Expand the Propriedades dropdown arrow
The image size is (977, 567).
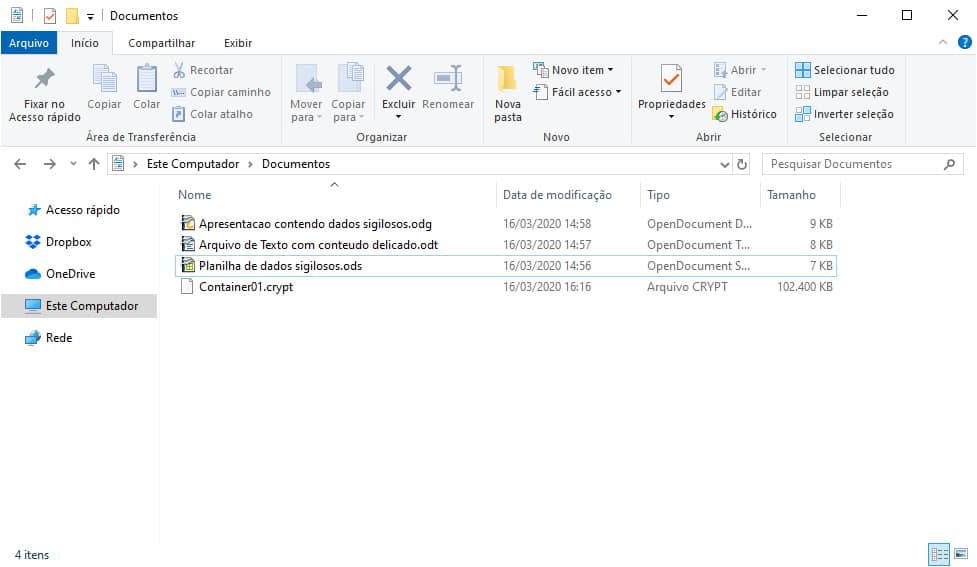(x=671, y=117)
